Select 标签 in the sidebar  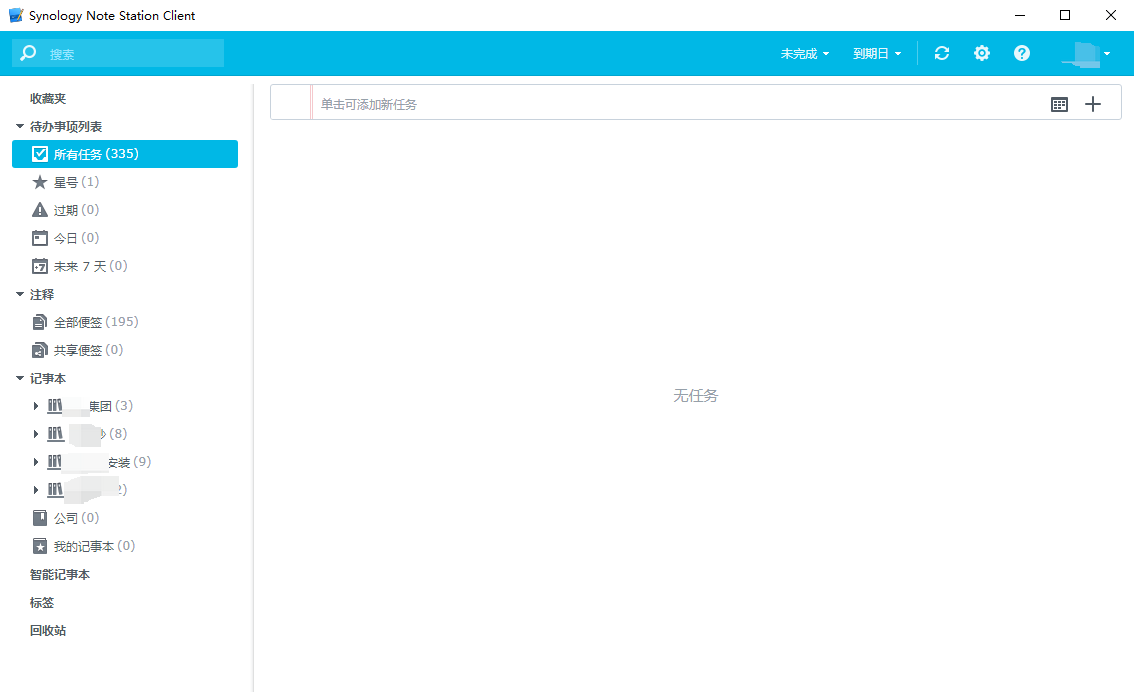[42, 602]
